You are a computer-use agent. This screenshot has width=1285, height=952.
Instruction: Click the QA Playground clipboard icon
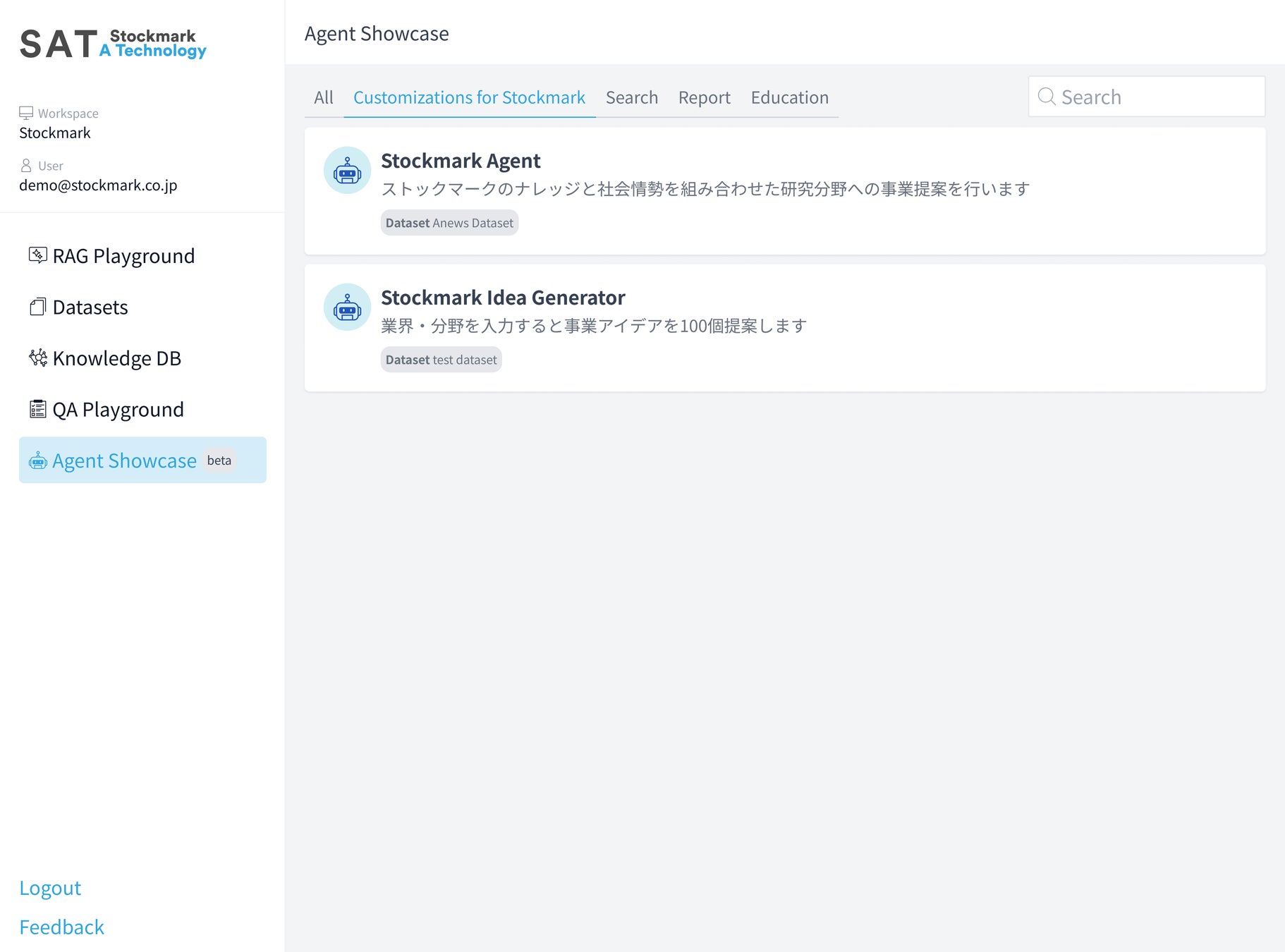click(38, 409)
